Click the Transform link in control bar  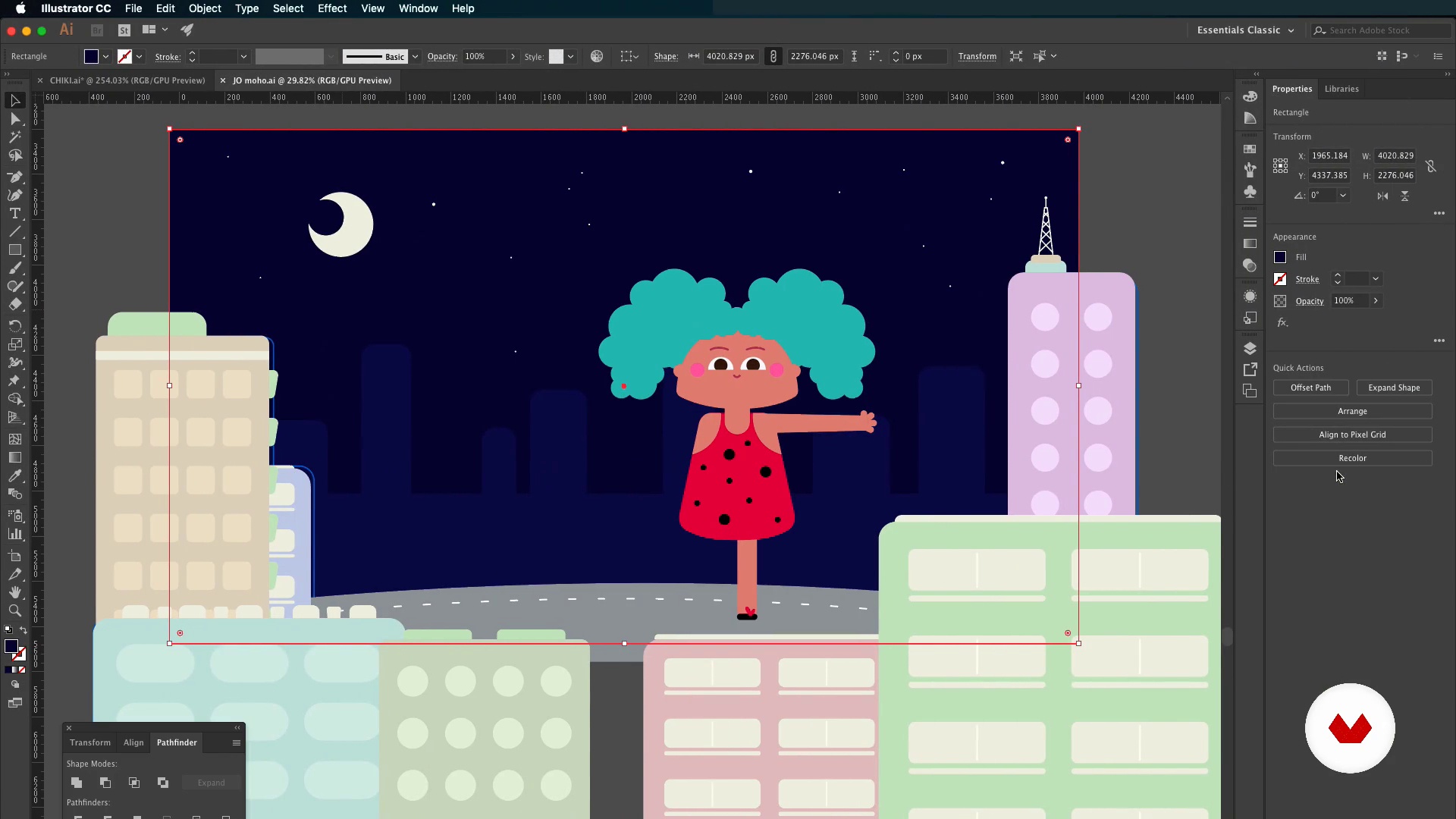977,57
